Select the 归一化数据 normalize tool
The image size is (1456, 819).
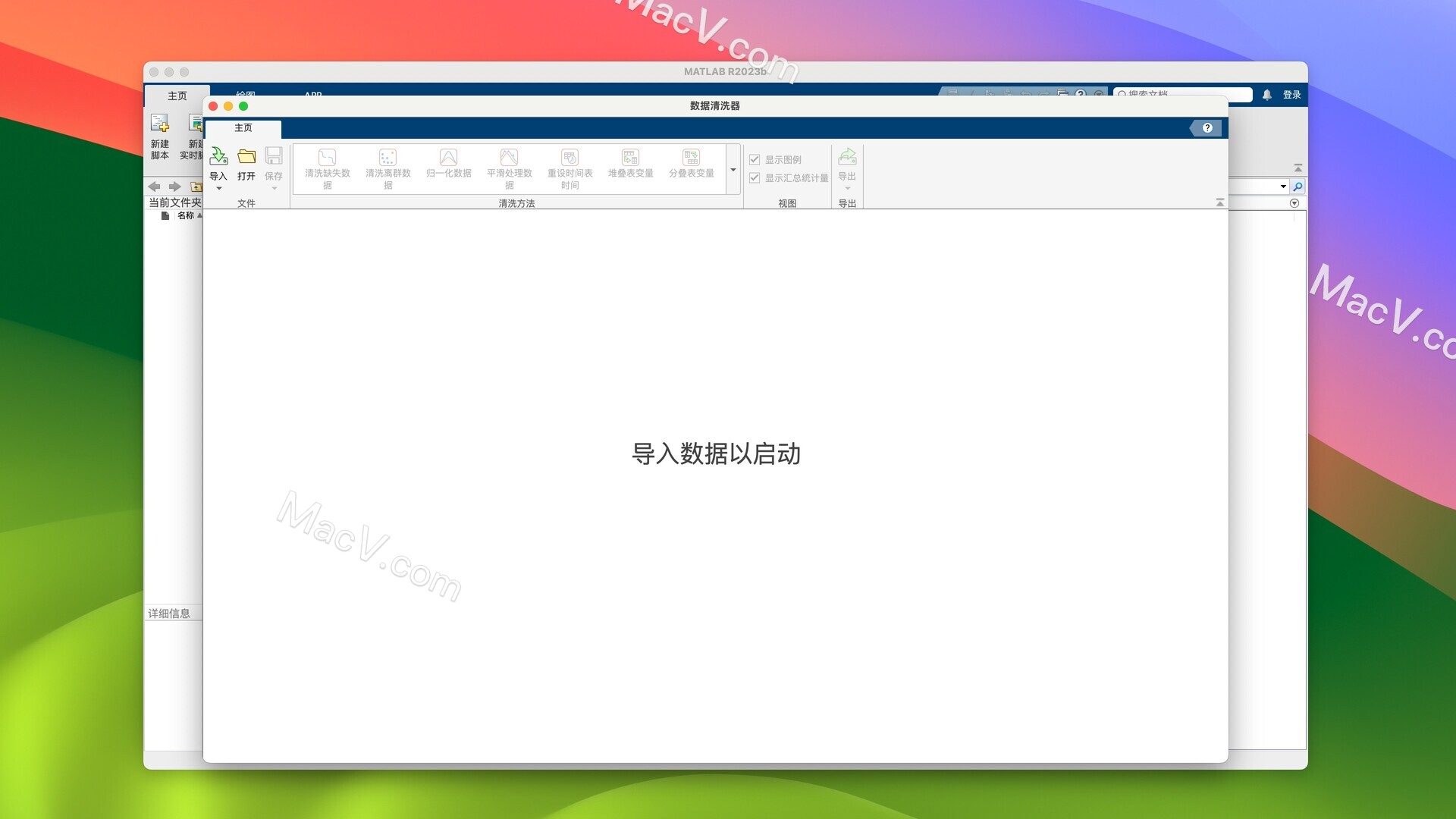449,164
